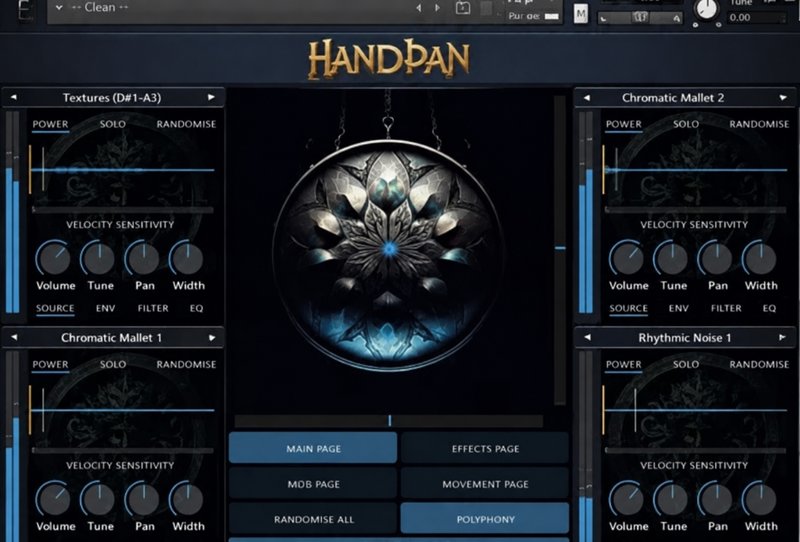Select next preset arrow in Kontakt header

pos(437,8)
